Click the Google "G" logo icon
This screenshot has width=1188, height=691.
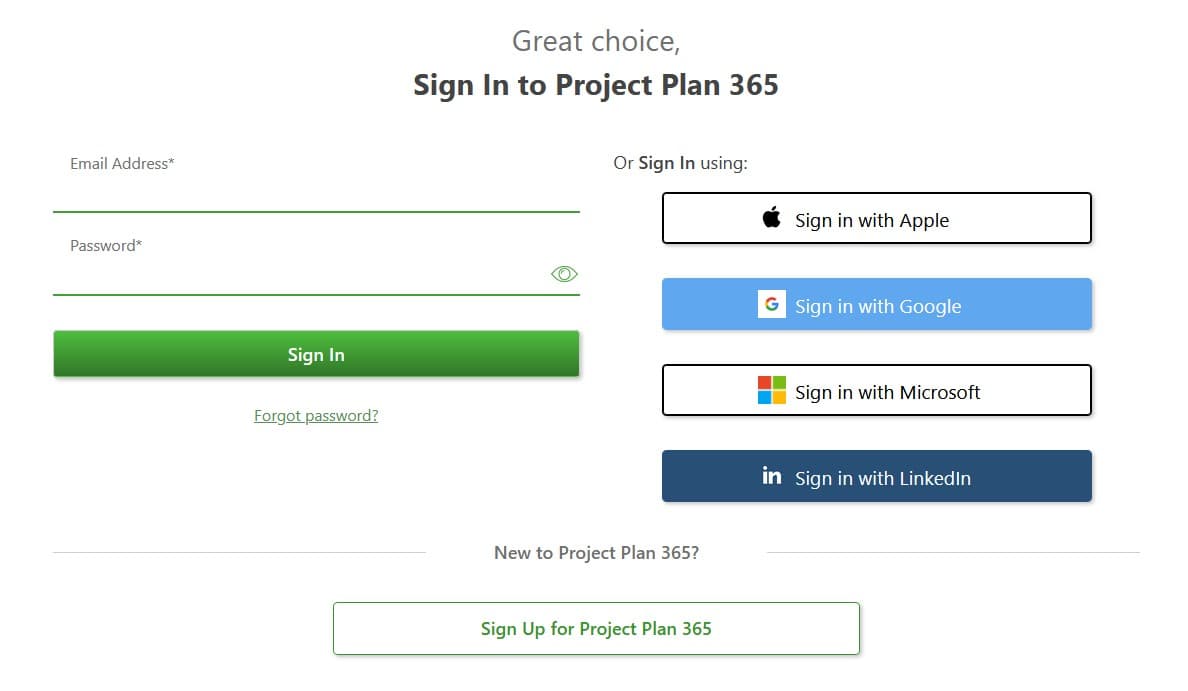coord(772,304)
